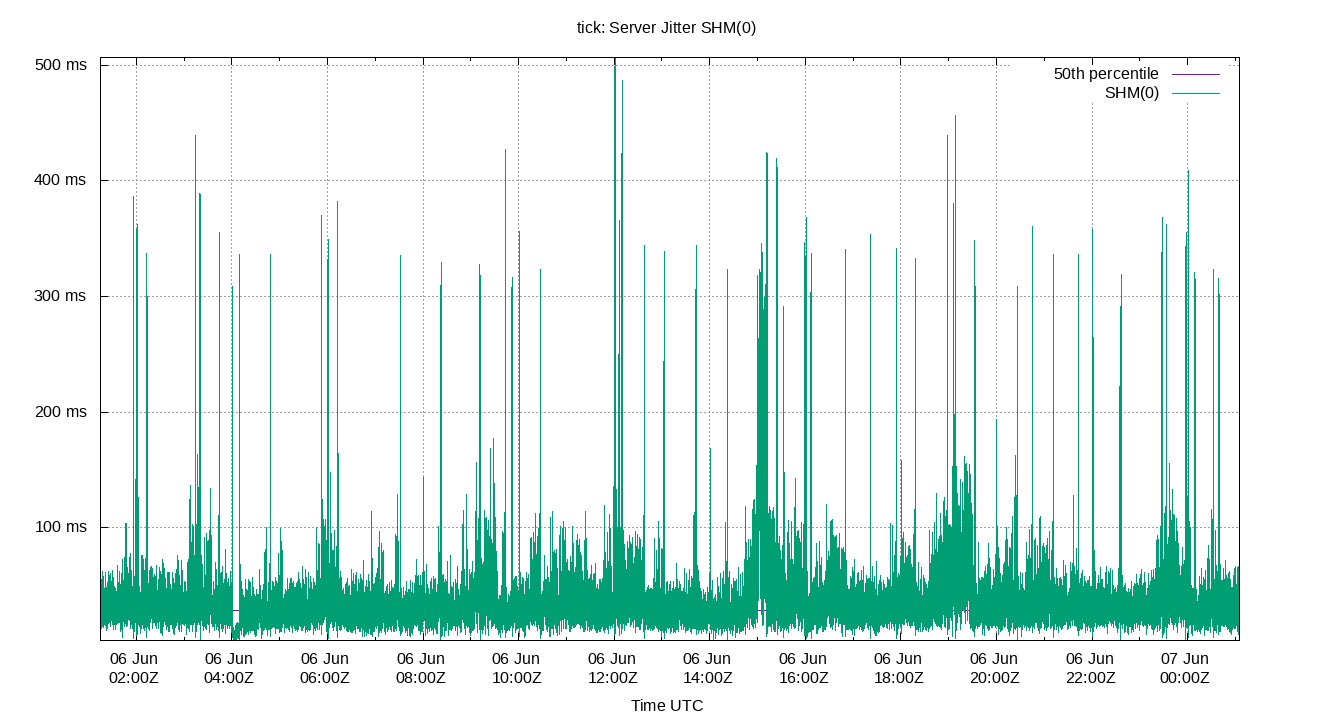
Task: Click the 'SHM(0)' legend label
Action: pos(1132,93)
